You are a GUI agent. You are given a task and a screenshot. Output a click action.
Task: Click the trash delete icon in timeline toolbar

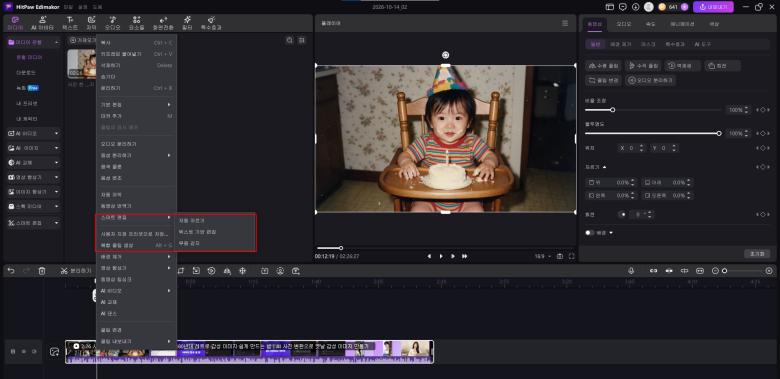(x=42, y=271)
